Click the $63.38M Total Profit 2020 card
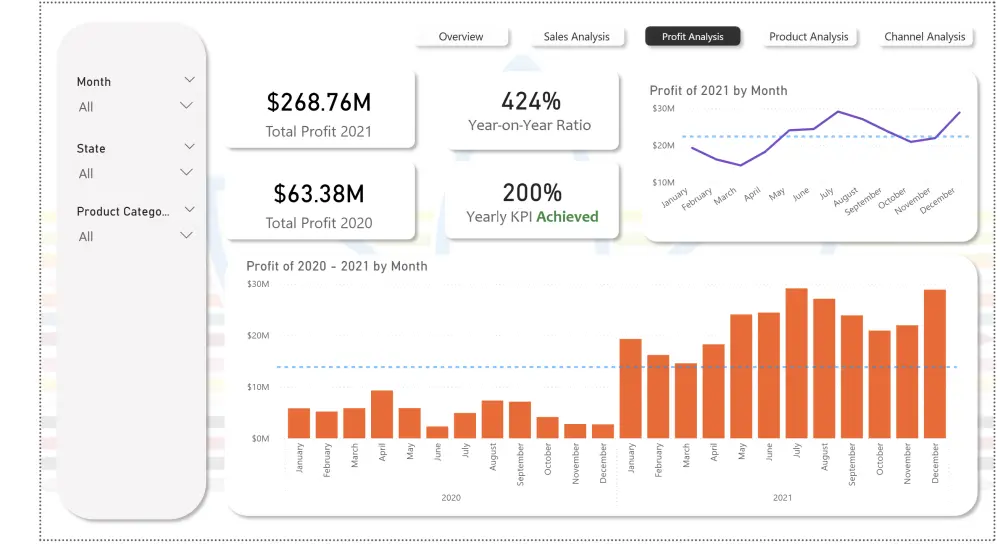This screenshot has height=556, width=1000. point(320,203)
